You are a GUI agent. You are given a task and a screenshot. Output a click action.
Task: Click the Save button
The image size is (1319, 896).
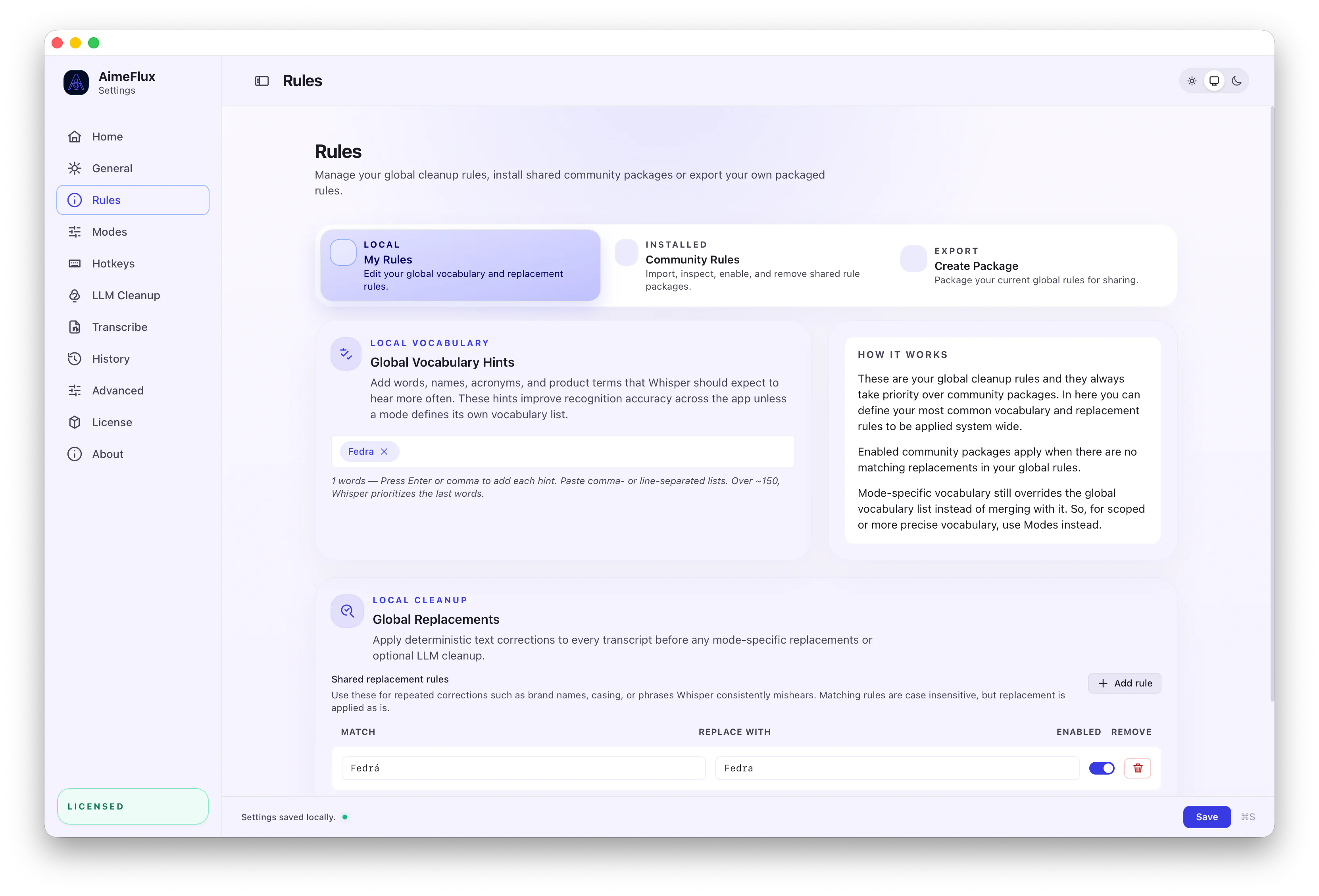coord(1207,817)
